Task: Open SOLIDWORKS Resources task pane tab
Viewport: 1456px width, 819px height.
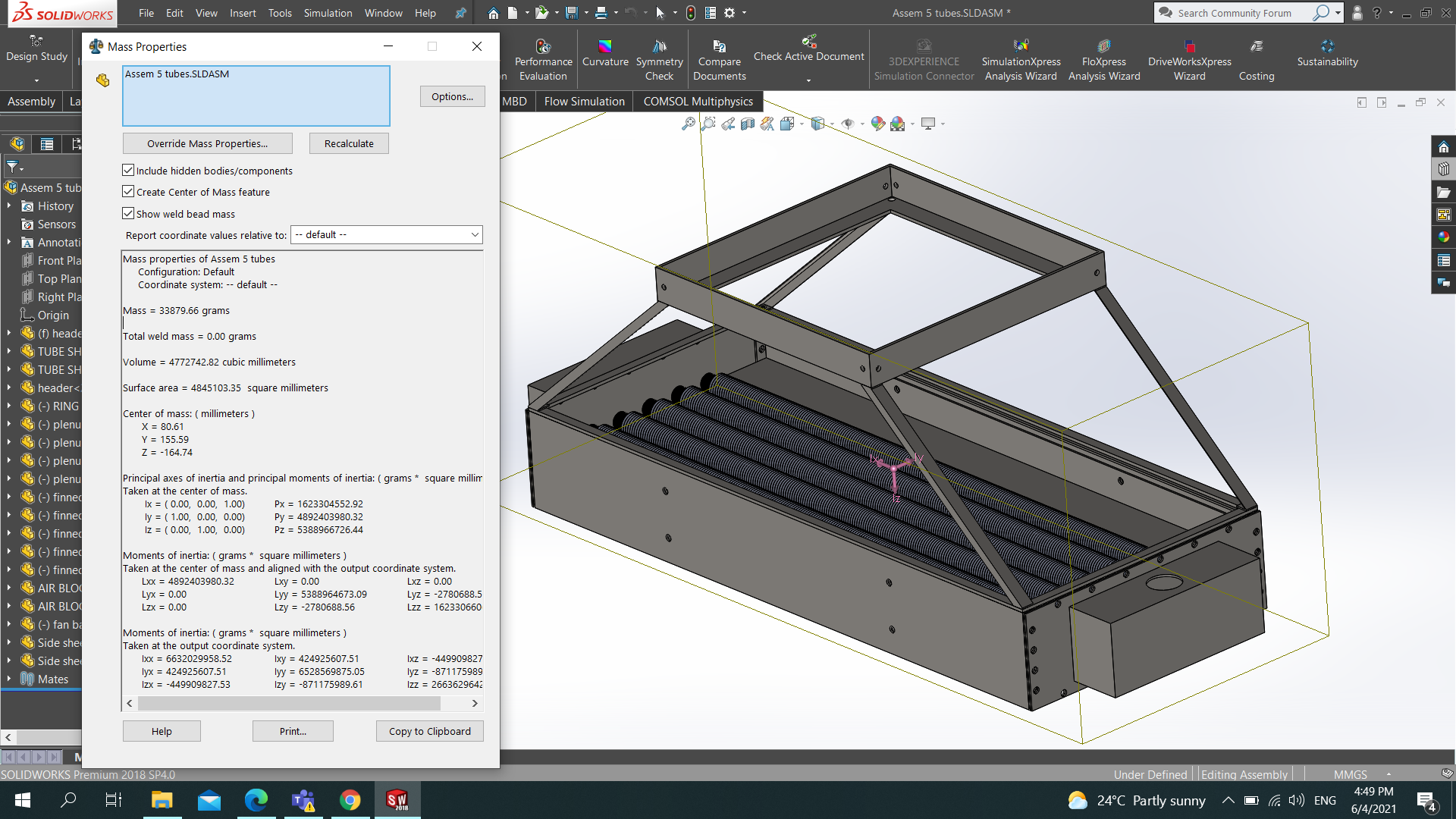Action: (x=1444, y=147)
